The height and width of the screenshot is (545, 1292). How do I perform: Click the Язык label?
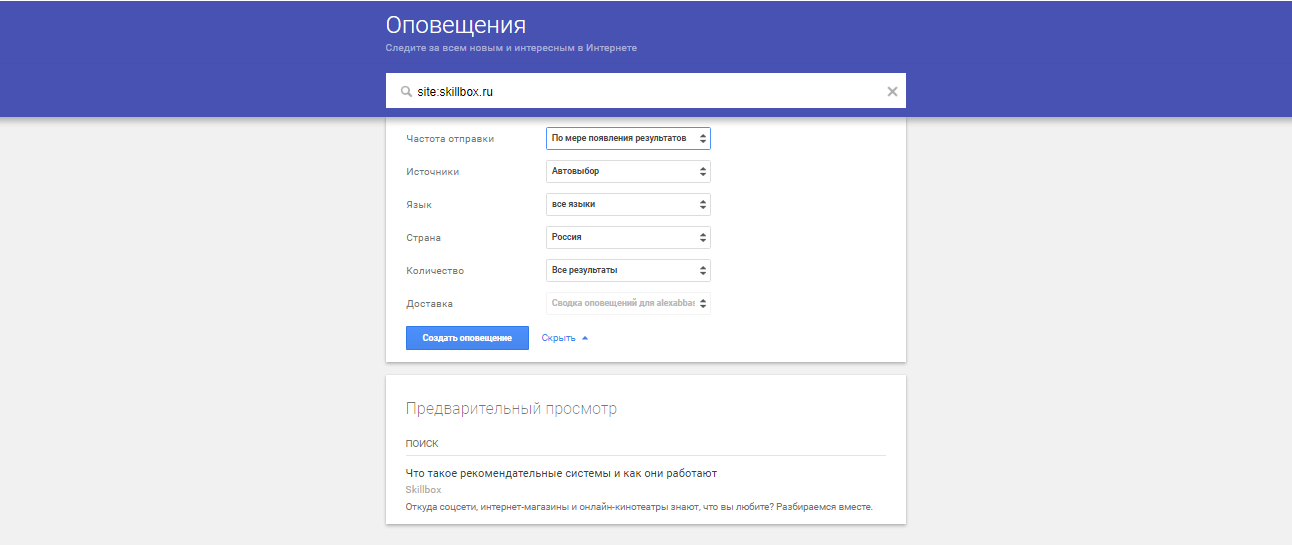[419, 205]
